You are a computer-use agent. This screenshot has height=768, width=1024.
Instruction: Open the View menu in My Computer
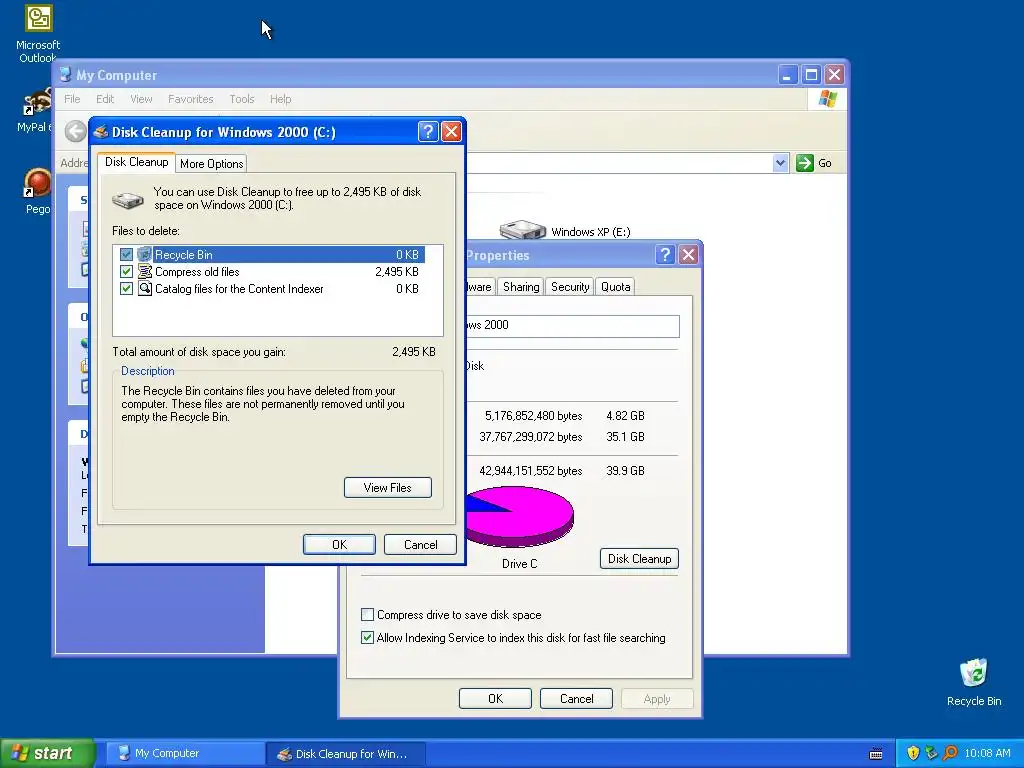coord(141,99)
